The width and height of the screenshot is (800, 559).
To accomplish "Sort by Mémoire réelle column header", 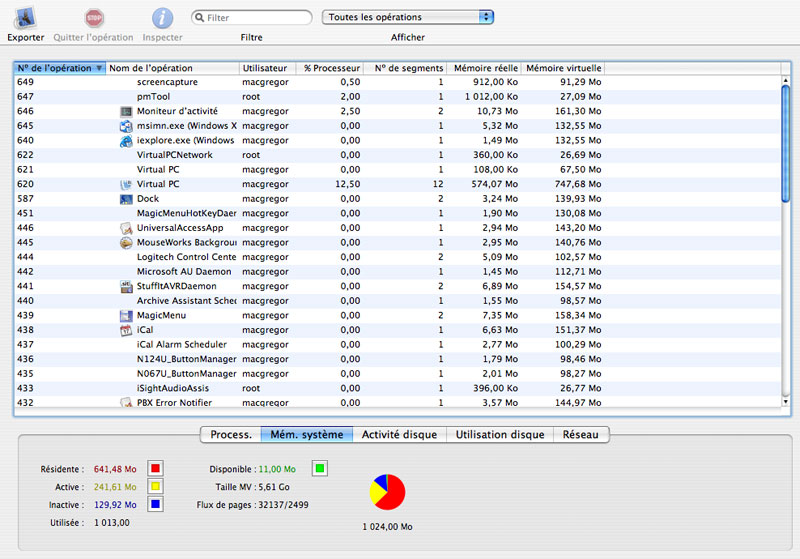I will coord(484,68).
